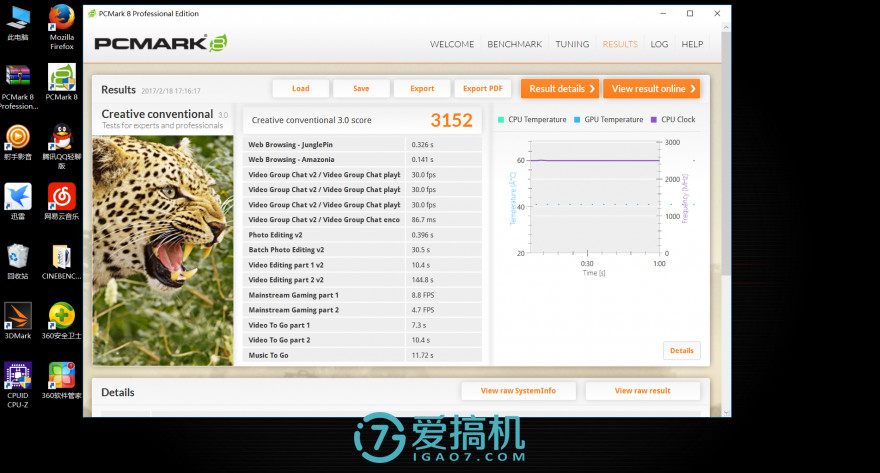Screen dimensions: 880x473
Task: Select the Video Editing part 2 v2 row
Action: [362, 280]
